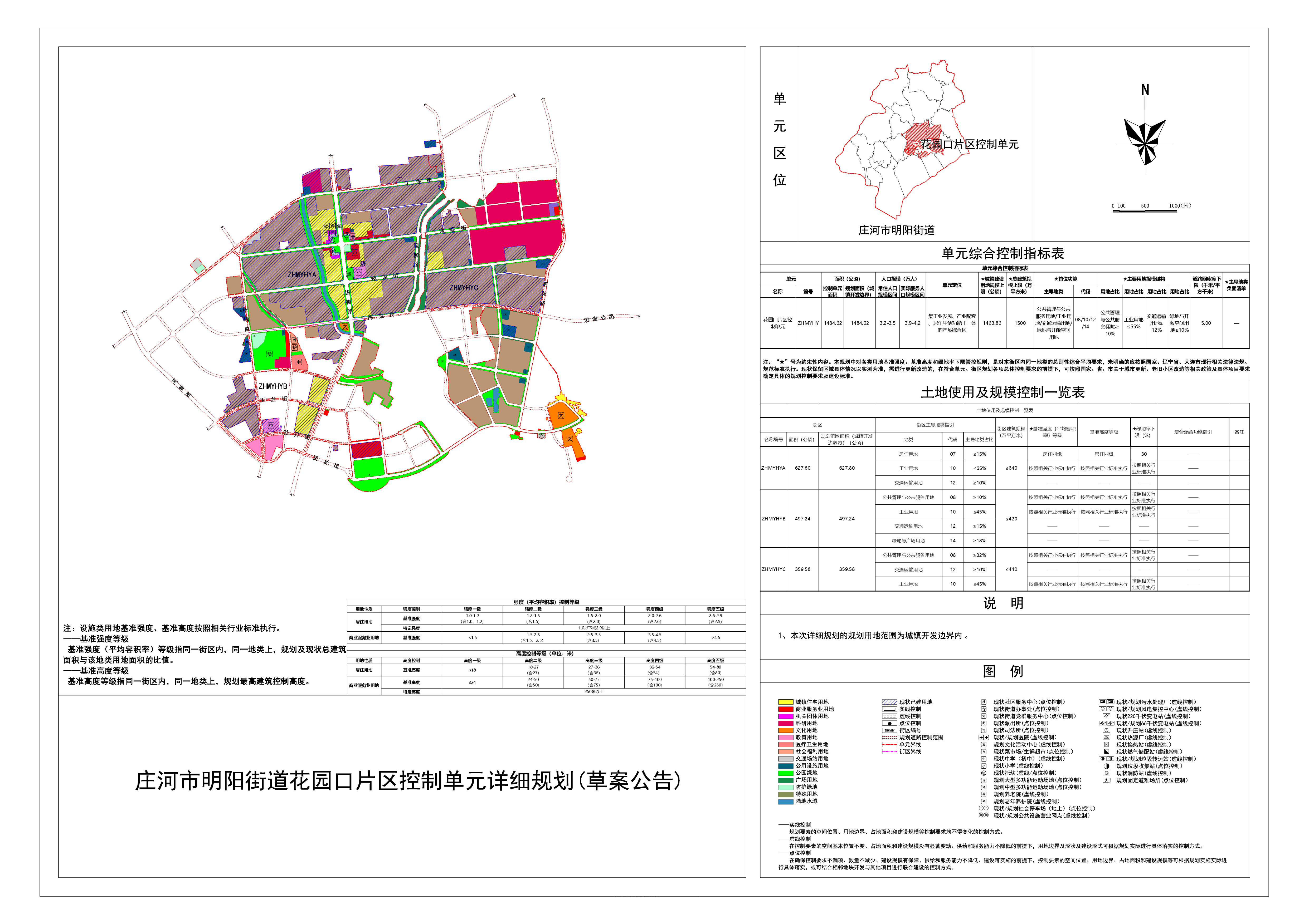Click the scale bar under the compass
The width and height of the screenshot is (1309, 924).
(x=1145, y=211)
